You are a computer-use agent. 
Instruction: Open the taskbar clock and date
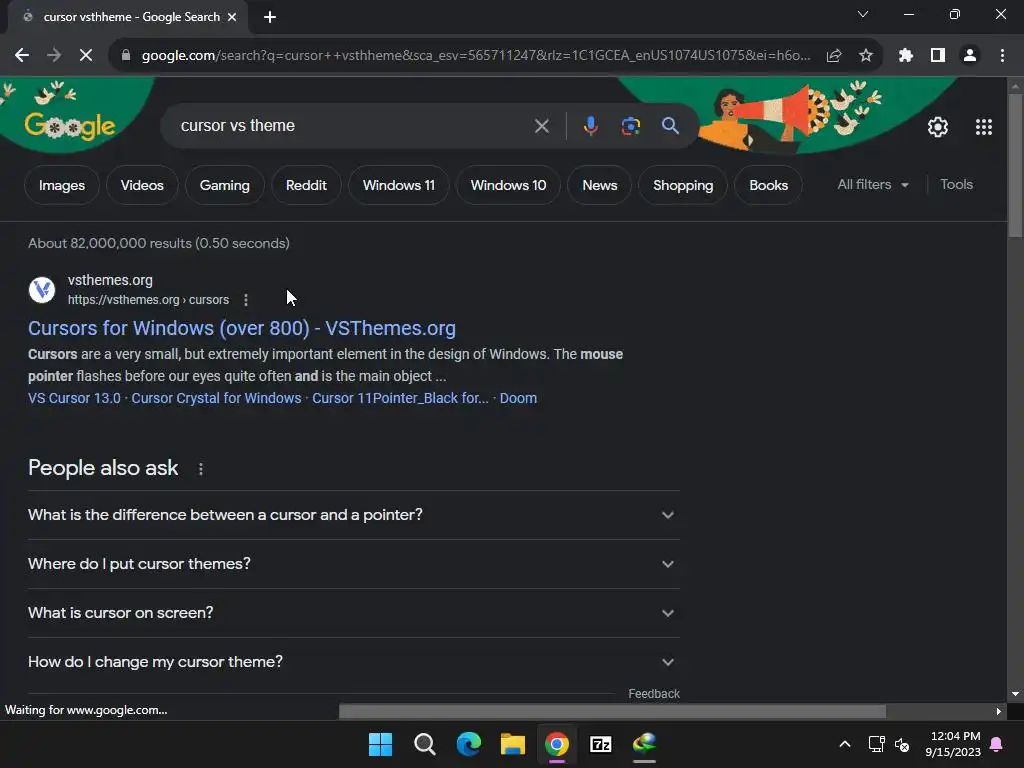[x=953, y=744]
